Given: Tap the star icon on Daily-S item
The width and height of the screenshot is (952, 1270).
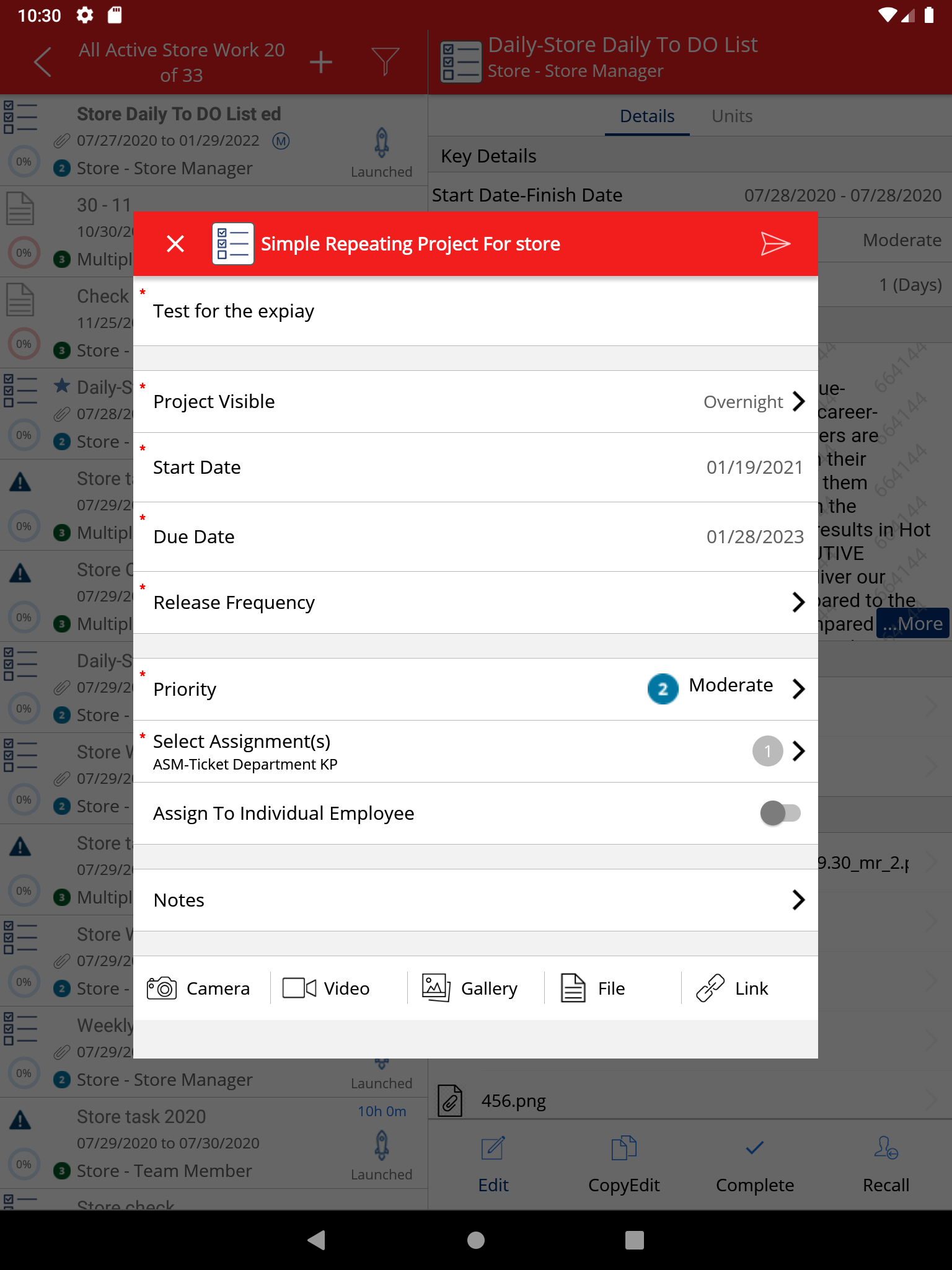Looking at the screenshot, I should coord(61,386).
